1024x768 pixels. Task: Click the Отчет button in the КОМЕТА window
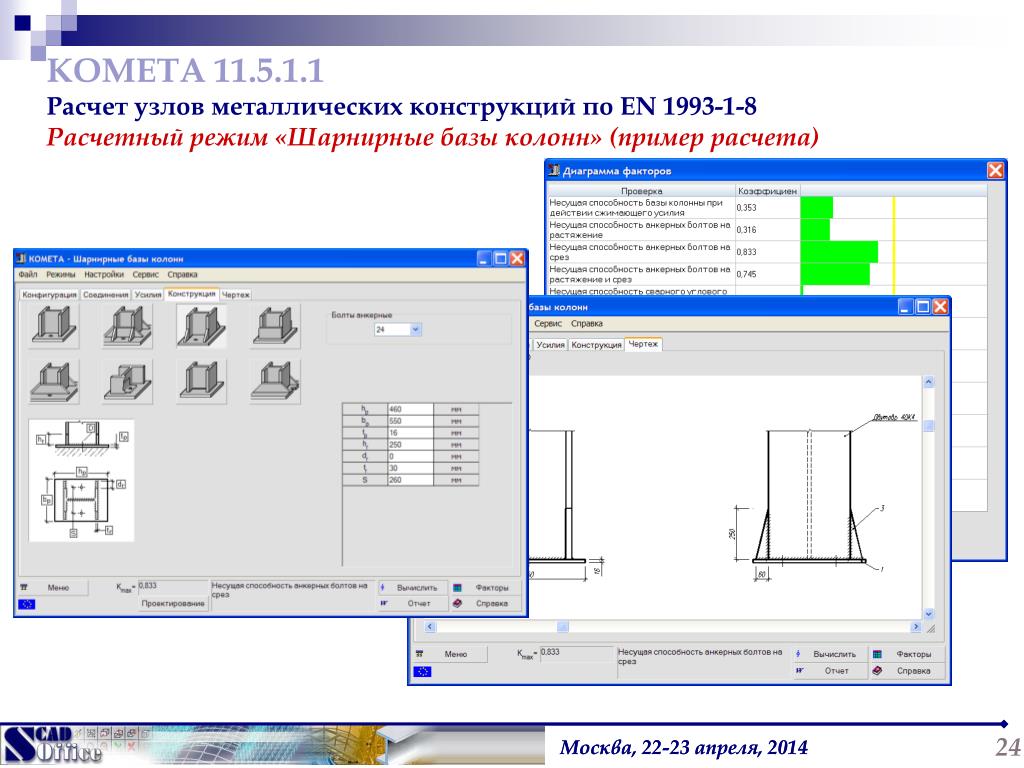click(411, 603)
